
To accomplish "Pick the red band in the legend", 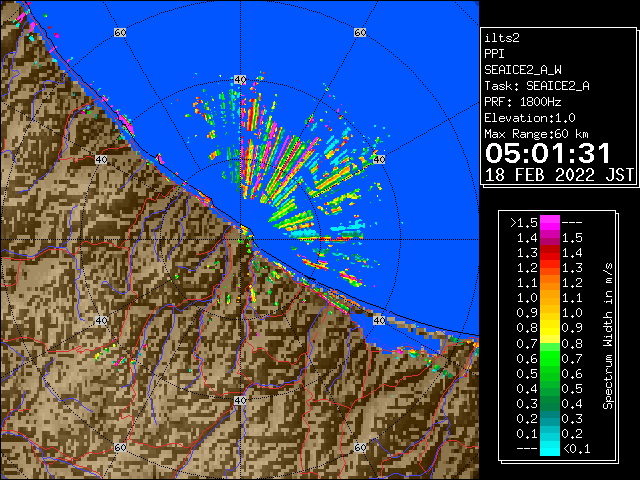I will [550, 253].
